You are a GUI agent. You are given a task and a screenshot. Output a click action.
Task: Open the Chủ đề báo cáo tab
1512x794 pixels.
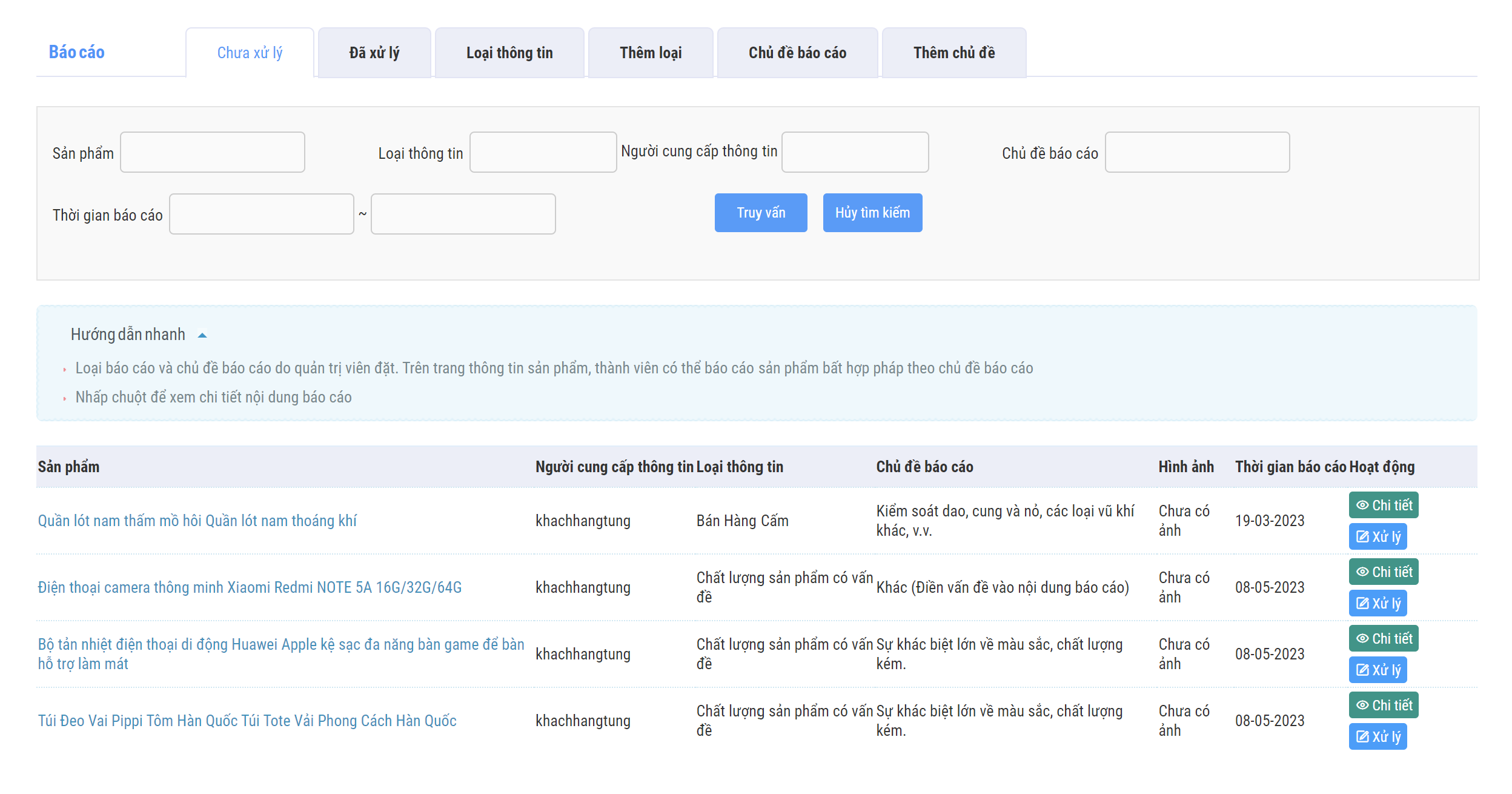(797, 53)
